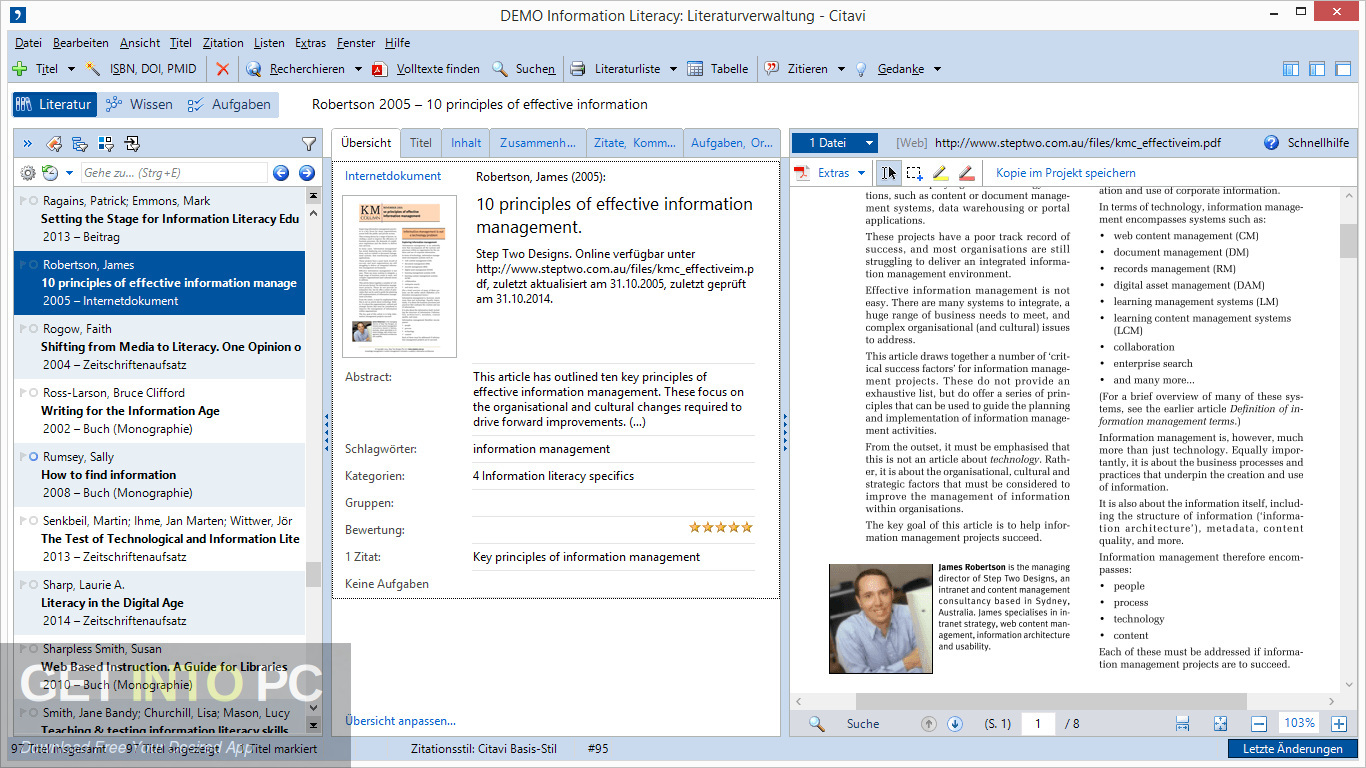Click Kopie im Projekt speichern link

(x=1066, y=173)
